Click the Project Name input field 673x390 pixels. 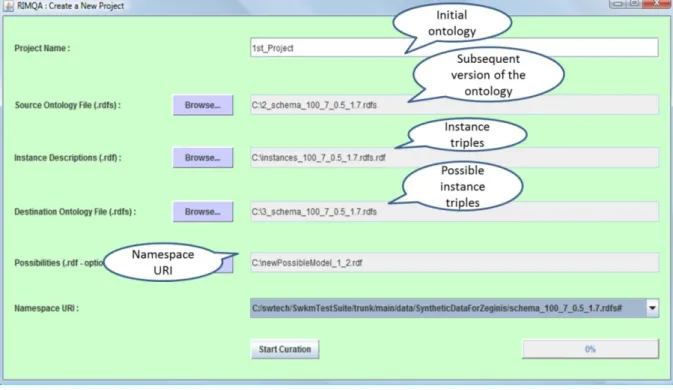(454, 48)
